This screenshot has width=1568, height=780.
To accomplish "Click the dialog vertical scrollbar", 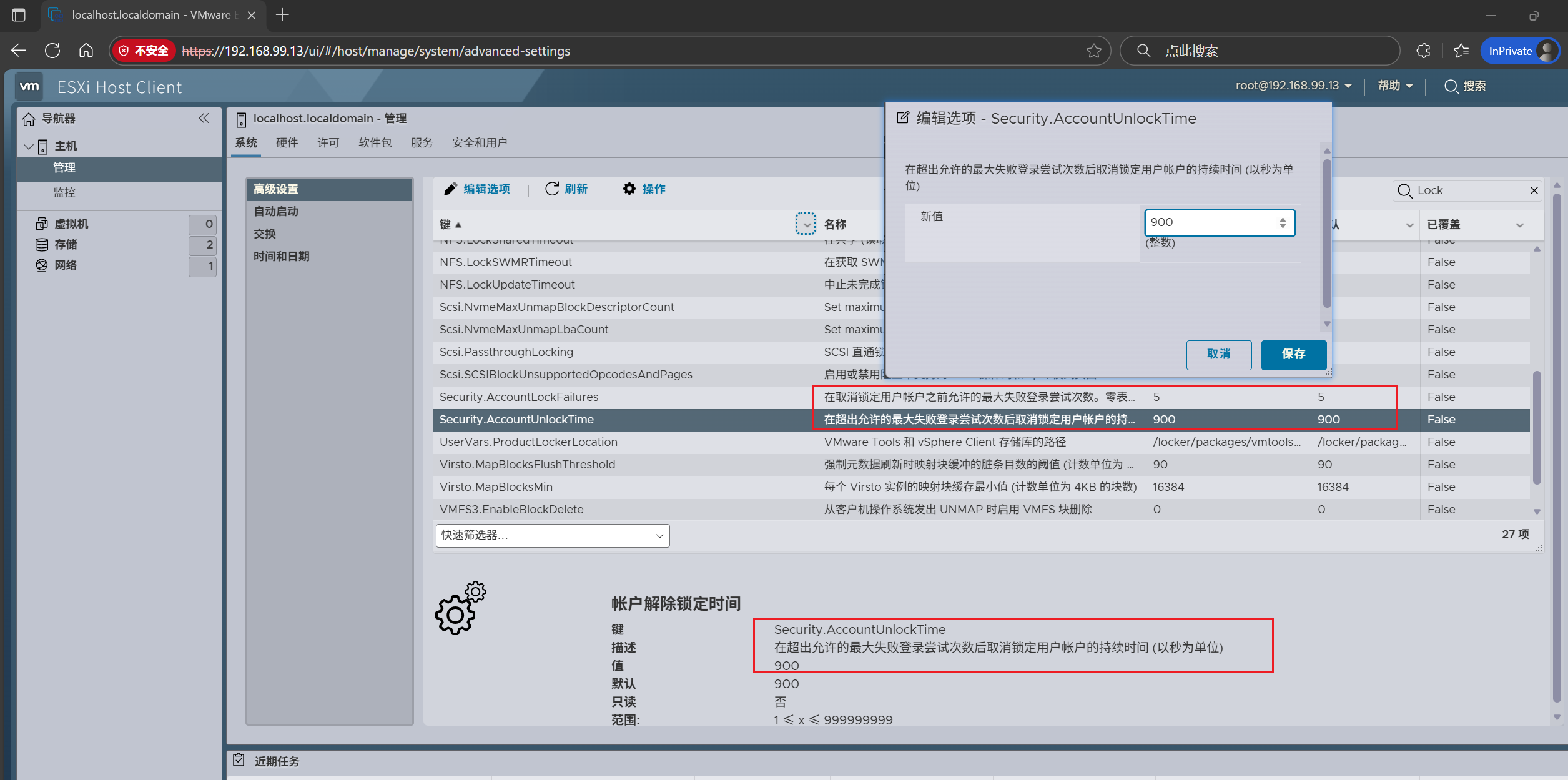I will click(1326, 234).
